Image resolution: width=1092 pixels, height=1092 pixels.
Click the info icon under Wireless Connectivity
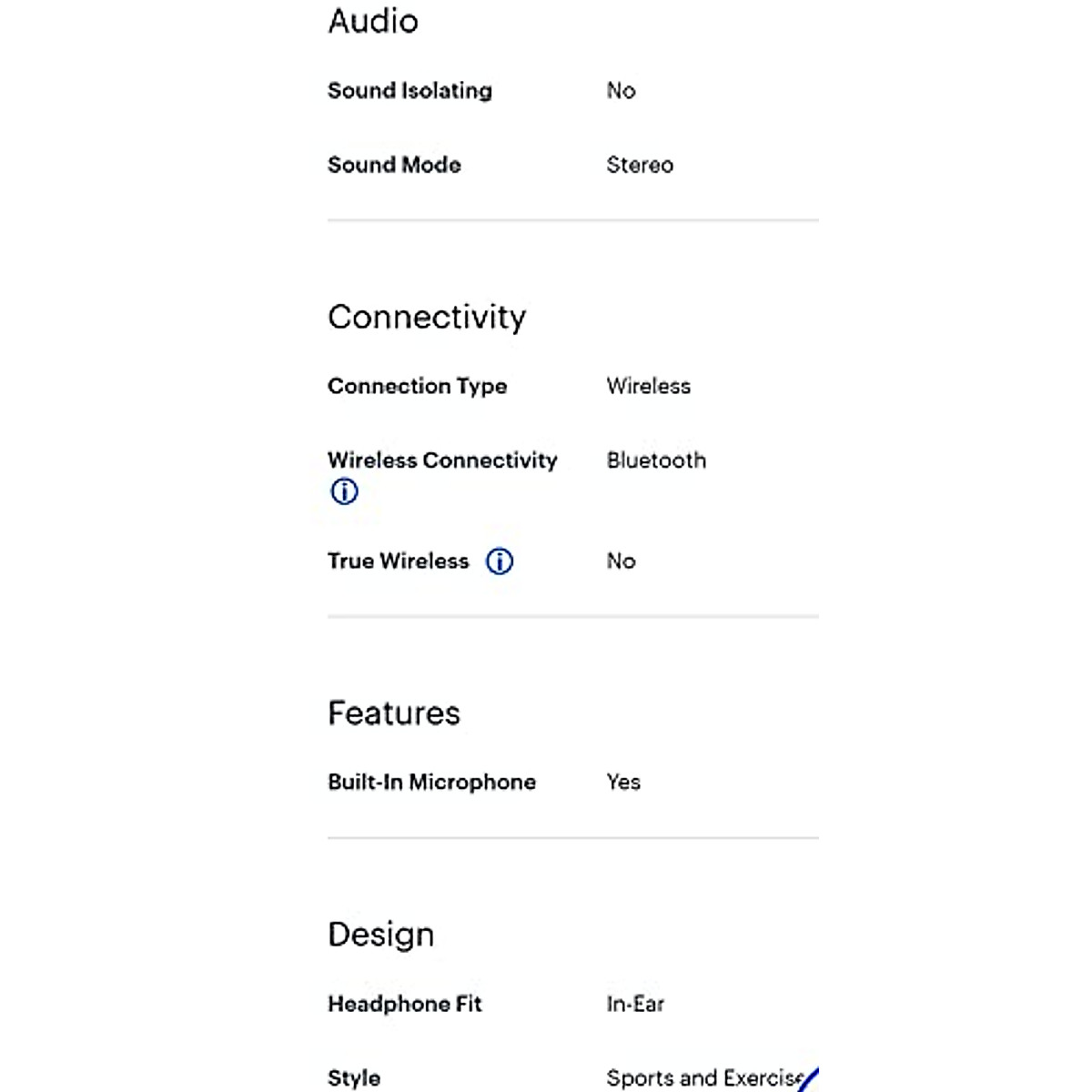click(x=344, y=491)
